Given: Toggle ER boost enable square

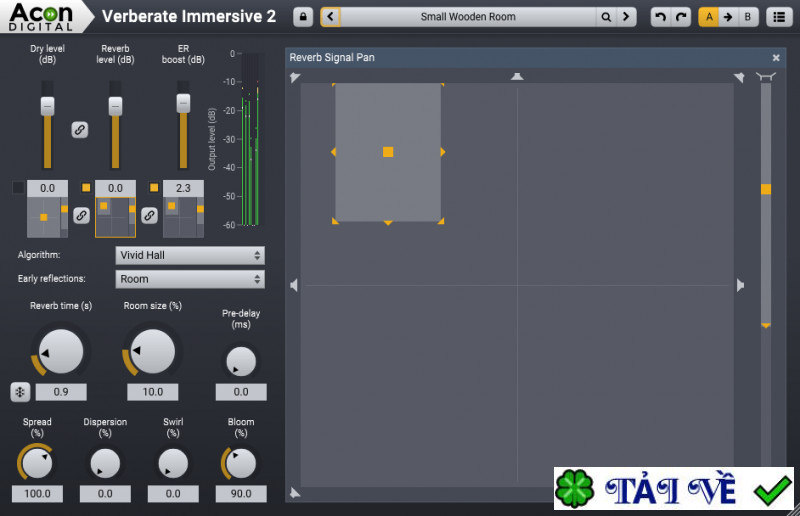Looking at the screenshot, I should [154, 187].
